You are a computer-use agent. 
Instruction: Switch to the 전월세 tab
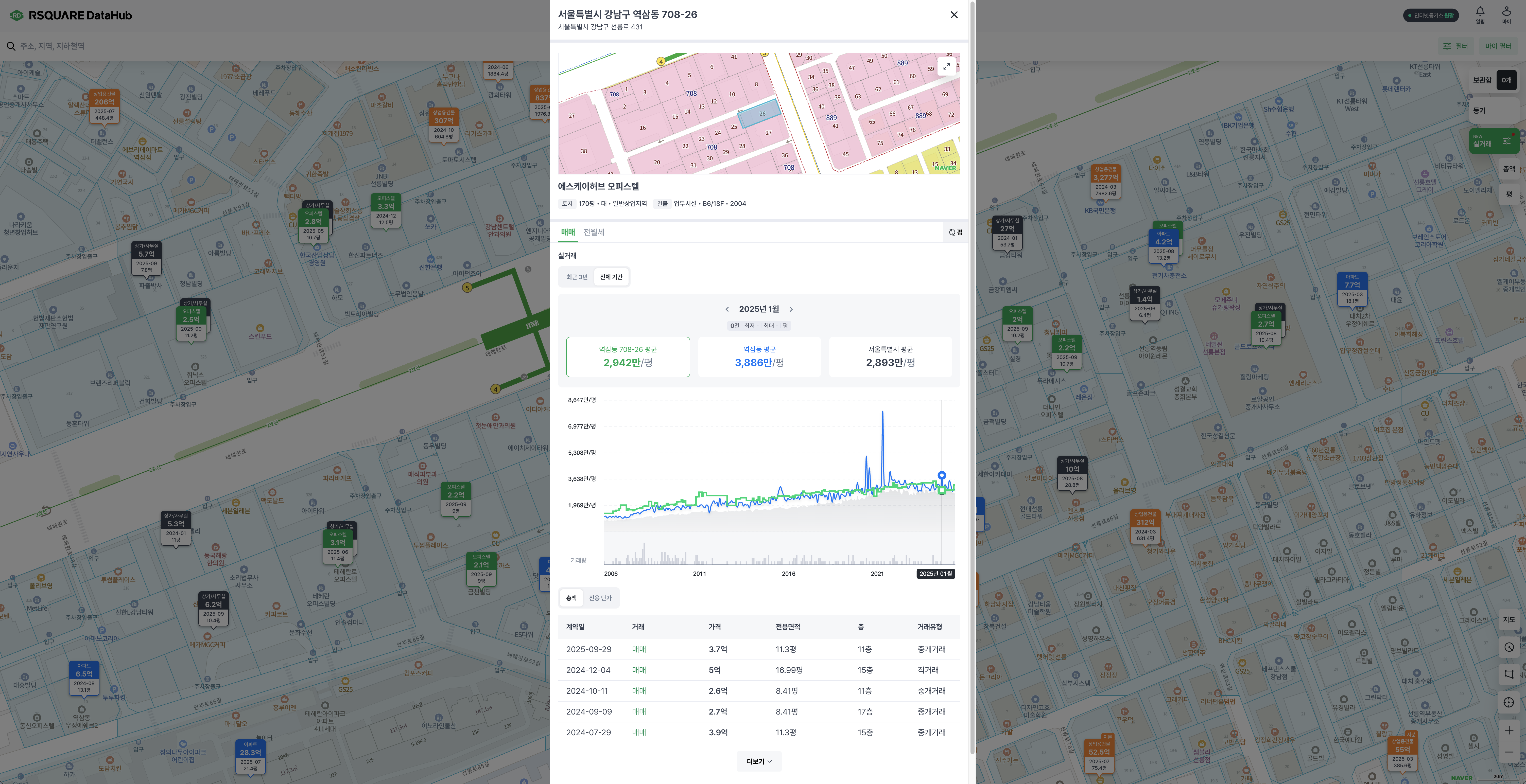(x=594, y=232)
